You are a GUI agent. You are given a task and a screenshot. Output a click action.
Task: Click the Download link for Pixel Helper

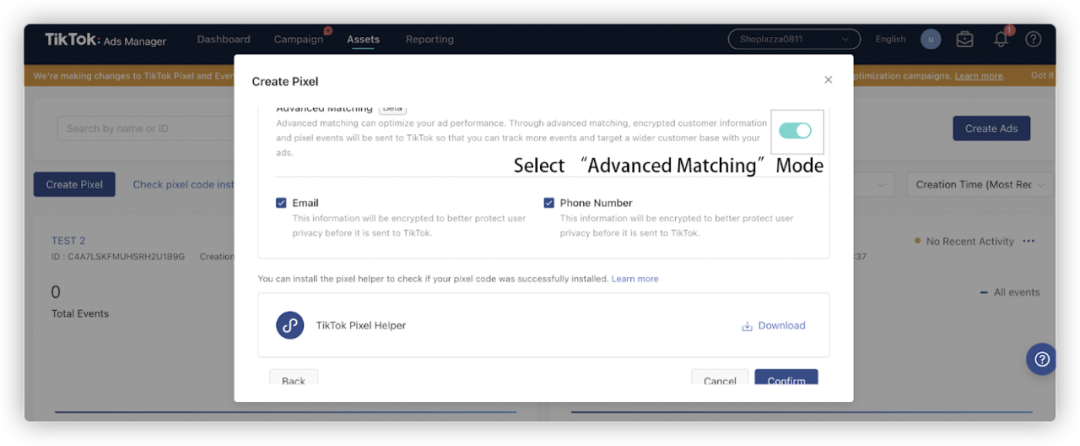coord(782,326)
